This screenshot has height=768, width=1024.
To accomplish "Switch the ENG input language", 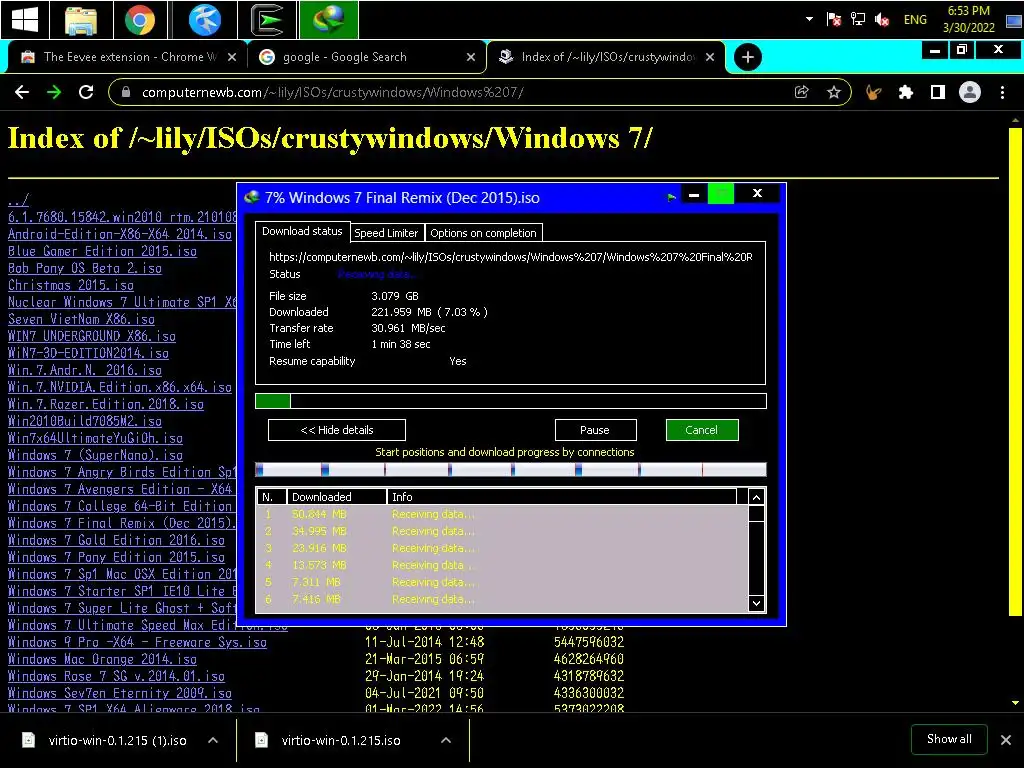I will pos(915,20).
